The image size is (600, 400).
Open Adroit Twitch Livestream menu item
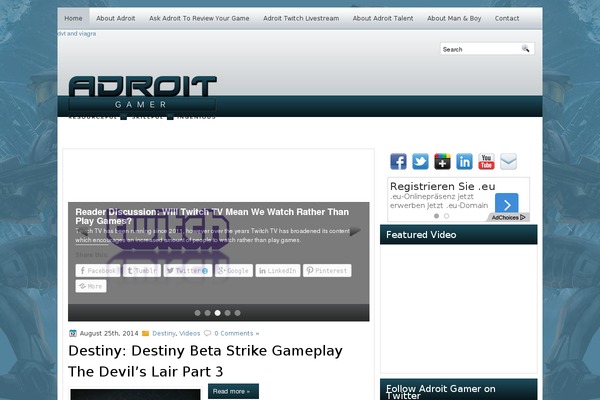coord(301,18)
